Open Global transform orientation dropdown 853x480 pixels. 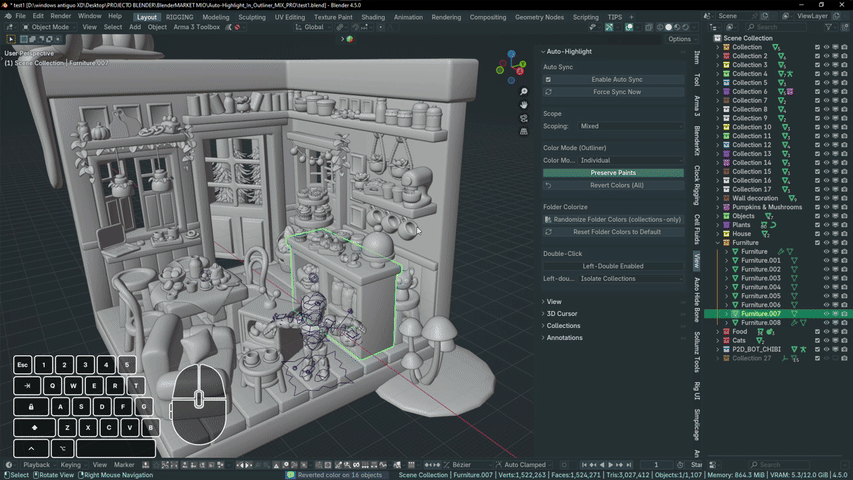[x=312, y=27]
